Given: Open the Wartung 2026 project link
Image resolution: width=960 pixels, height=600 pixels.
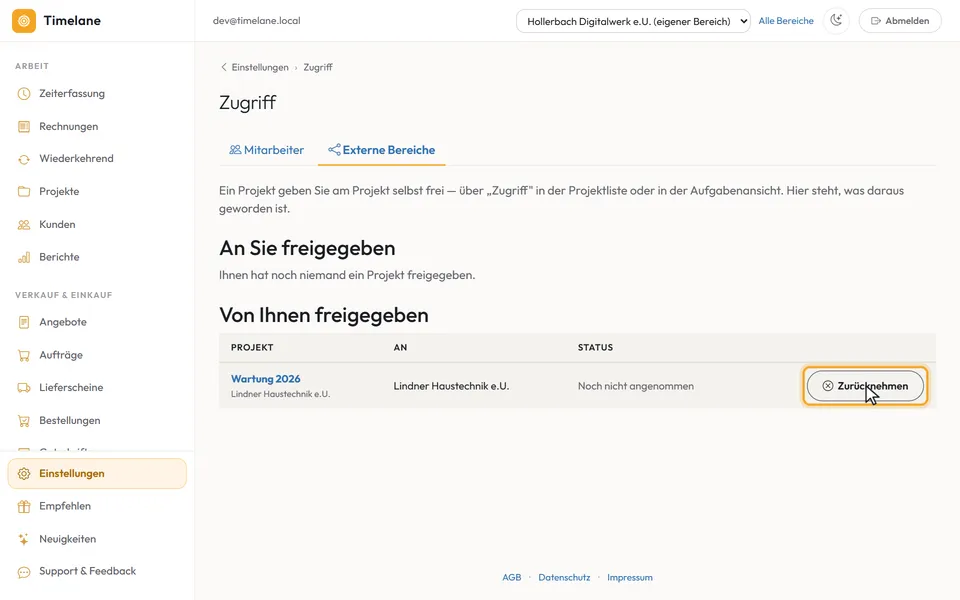Looking at the screenshot, I should 266,379.
